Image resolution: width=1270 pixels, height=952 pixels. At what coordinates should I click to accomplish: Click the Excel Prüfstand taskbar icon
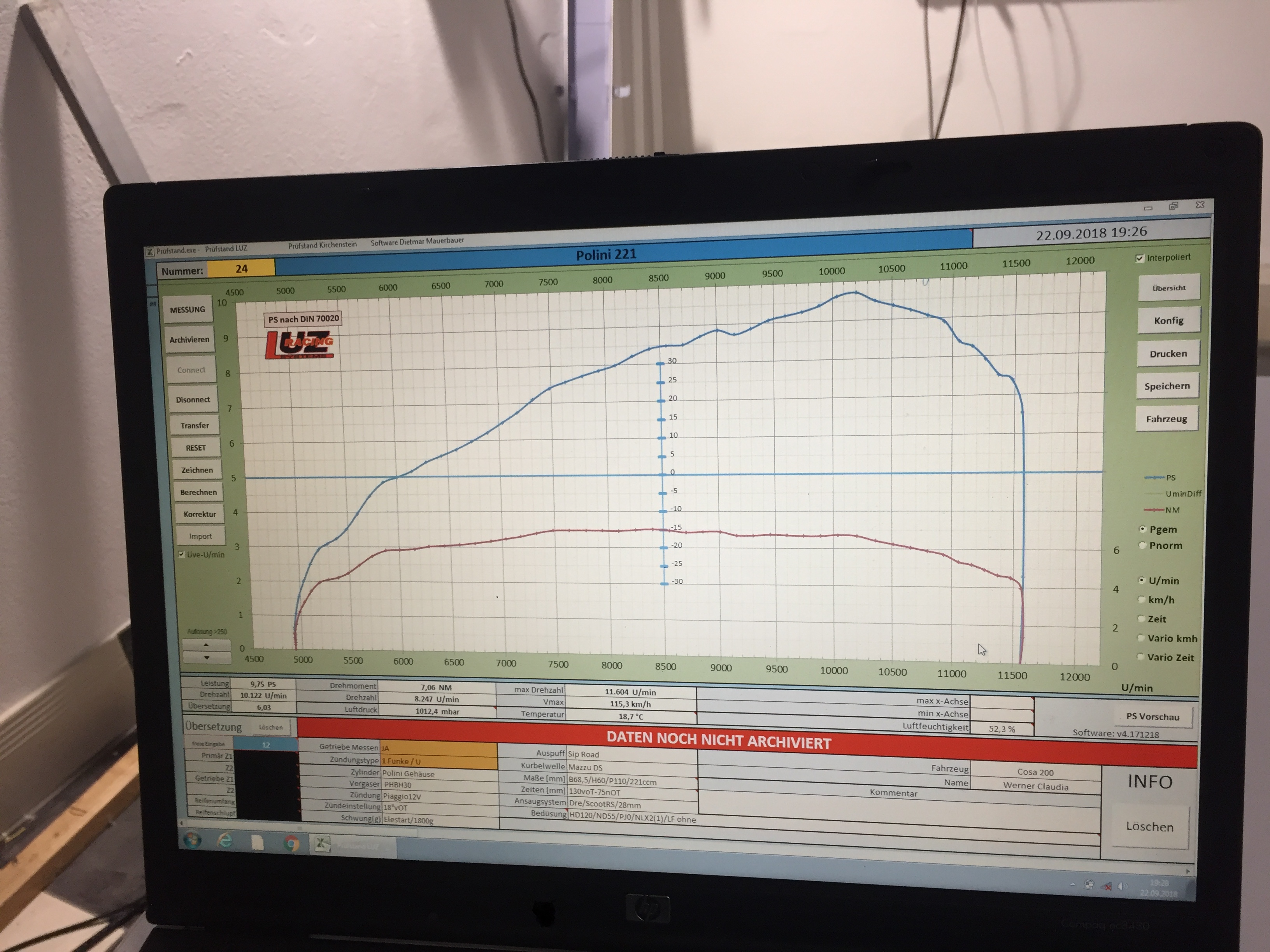(322, 844)
